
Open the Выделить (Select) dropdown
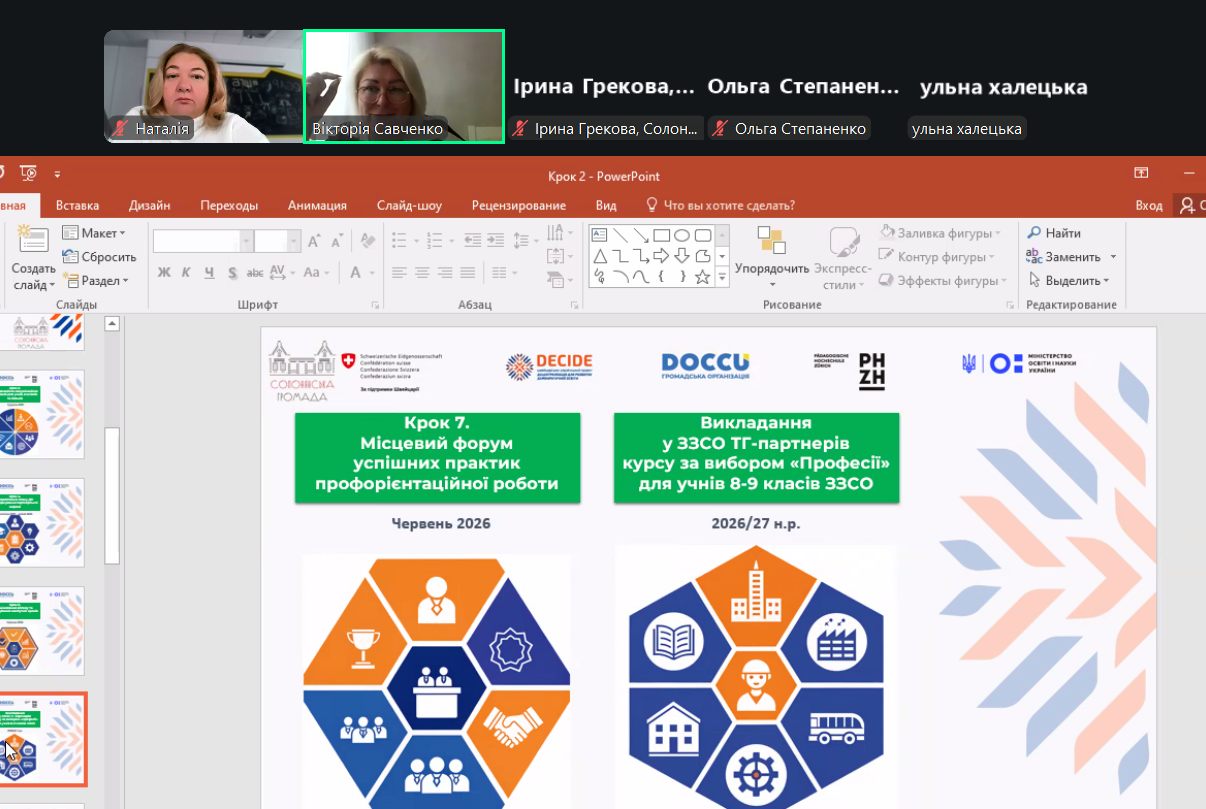[1072, 281]
